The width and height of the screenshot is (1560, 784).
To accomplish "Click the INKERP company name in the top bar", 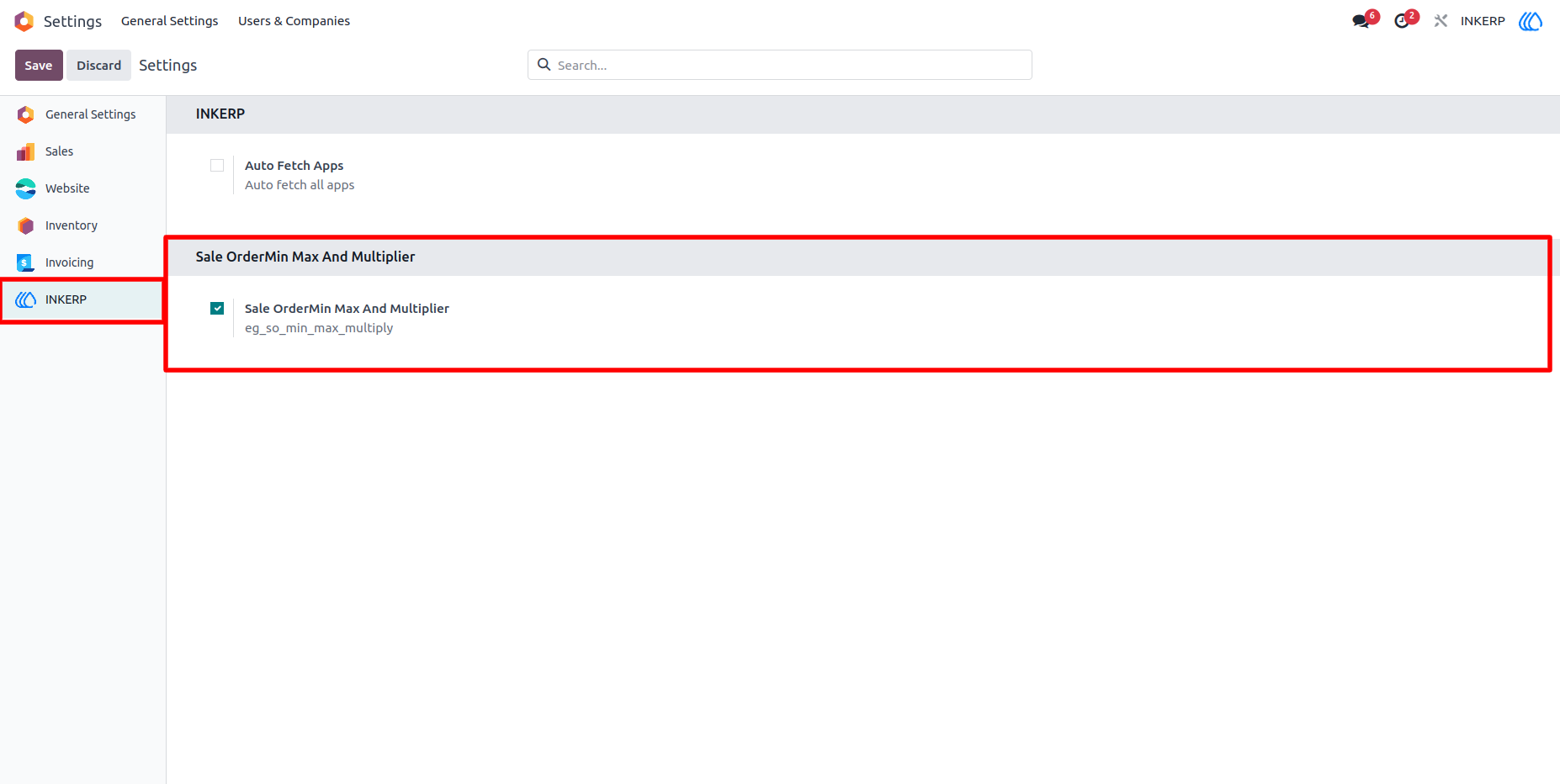I will pyautogui.click(x=1483, y=21).
